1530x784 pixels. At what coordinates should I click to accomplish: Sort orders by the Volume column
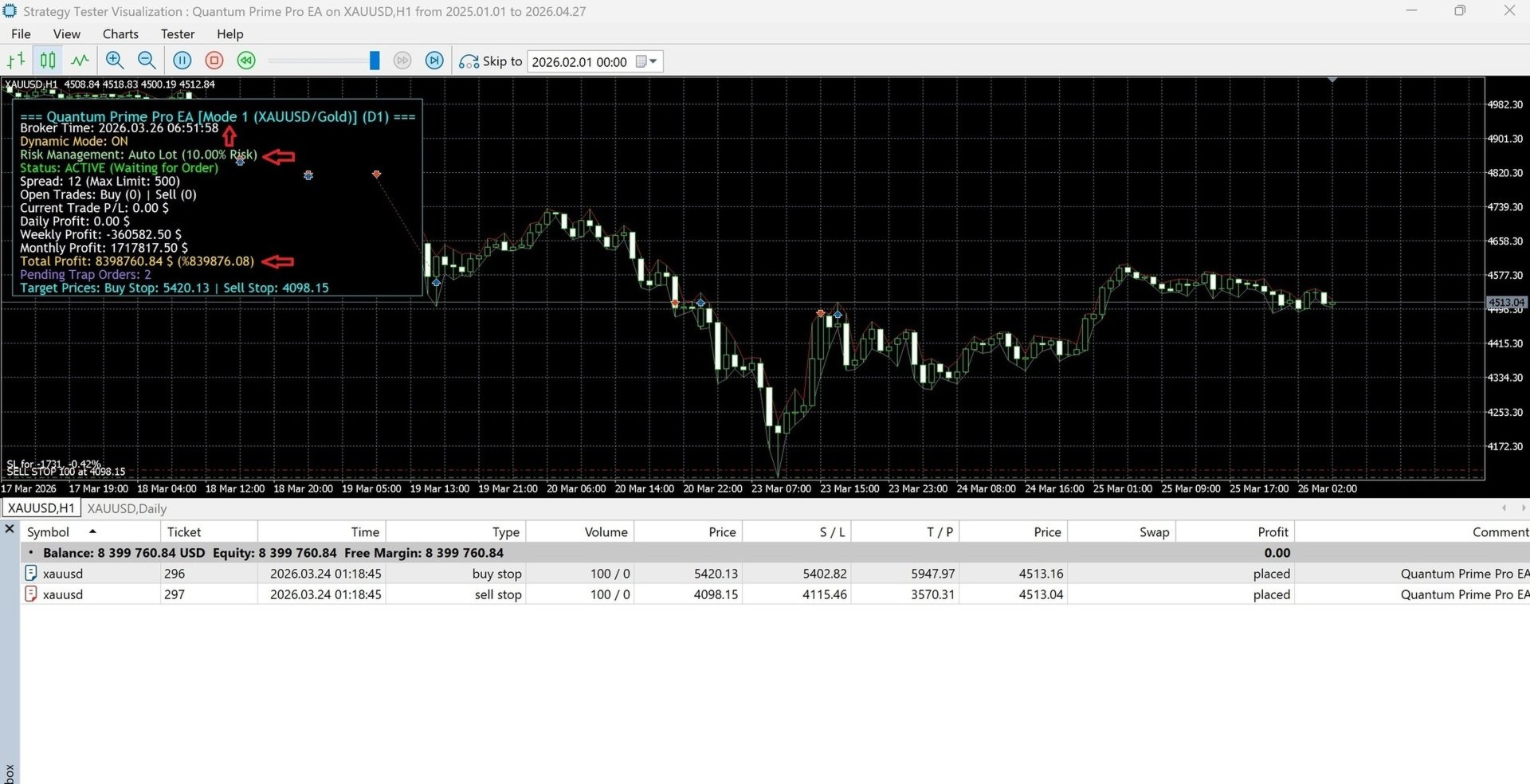click(x=580, y=532)
